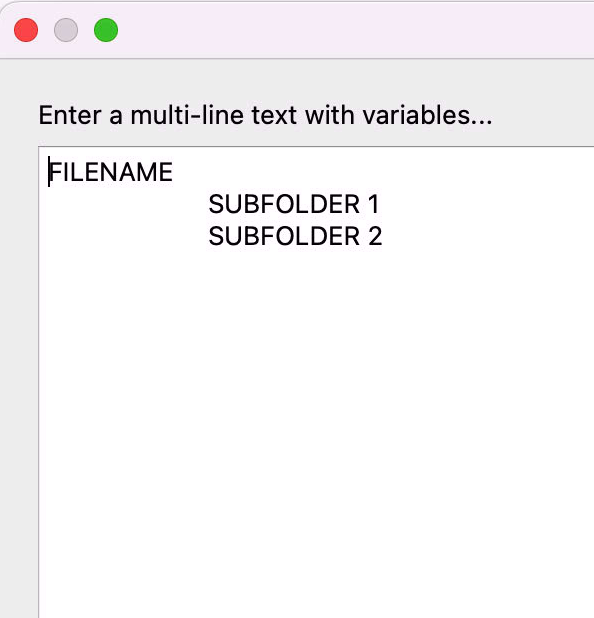Viewport: 594px width, 618px height.
Task: Click the digit 2 in SUBFOLDER 2
Action: (375, 236)
